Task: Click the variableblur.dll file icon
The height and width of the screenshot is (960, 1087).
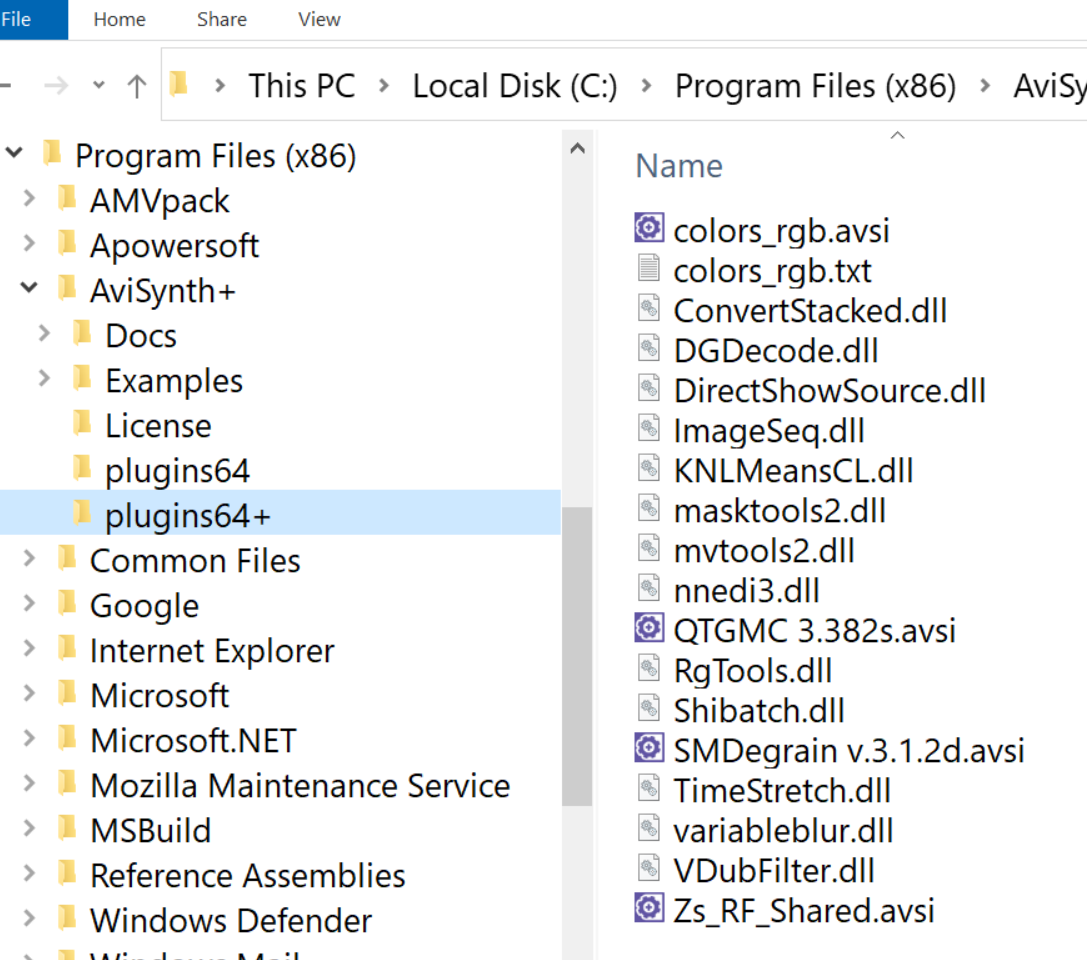Action: tap(649, 828)
